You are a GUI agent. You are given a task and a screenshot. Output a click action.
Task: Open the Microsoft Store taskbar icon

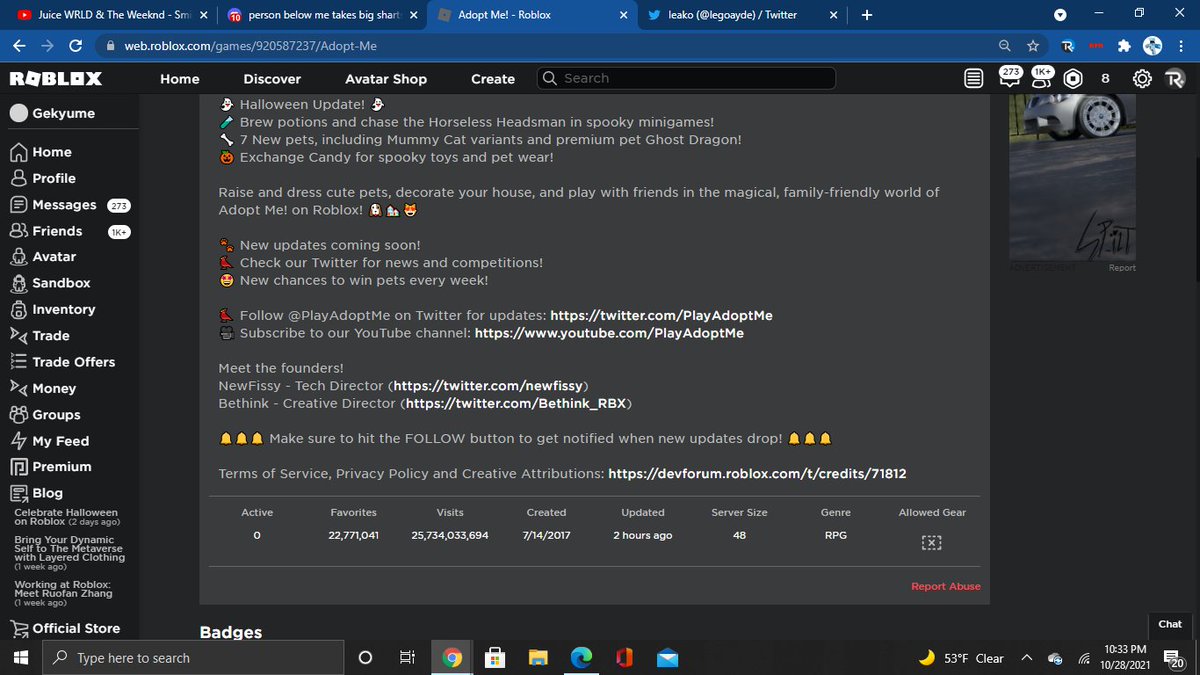[x=495, y=657]
